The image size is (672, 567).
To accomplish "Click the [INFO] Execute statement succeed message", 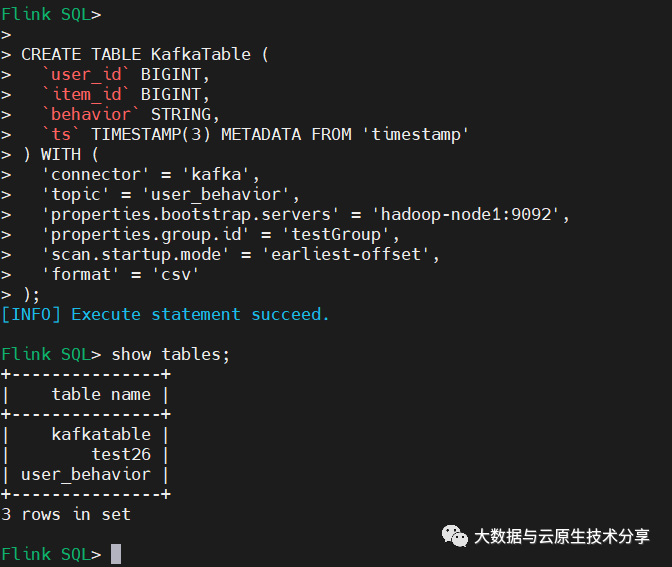I will pyautogui.click(x=166, y=314).
